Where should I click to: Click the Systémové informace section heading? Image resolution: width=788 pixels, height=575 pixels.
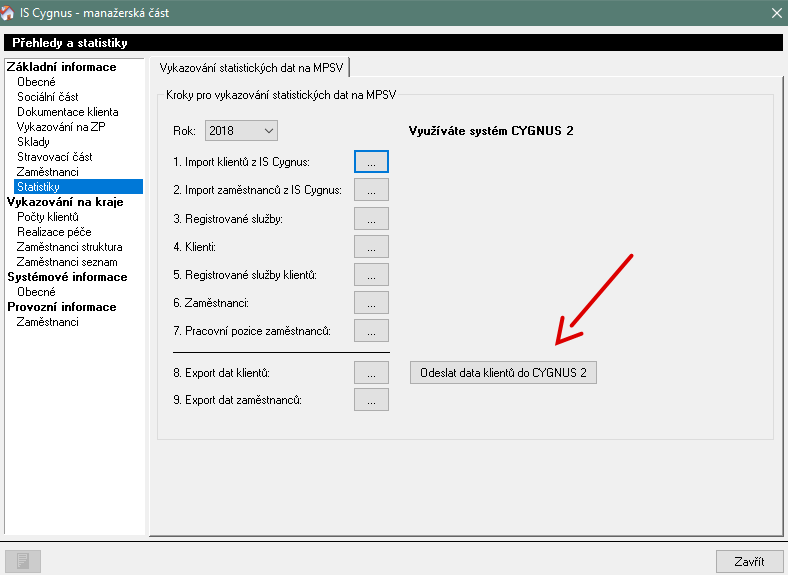coord(67,277)
